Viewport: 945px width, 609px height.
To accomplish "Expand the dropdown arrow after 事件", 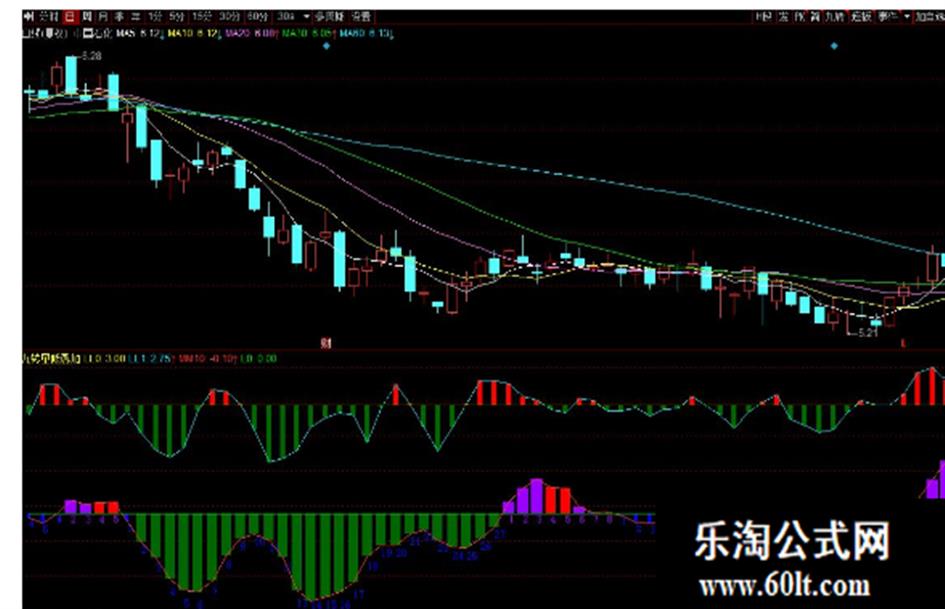I will [x=906, y=17].
